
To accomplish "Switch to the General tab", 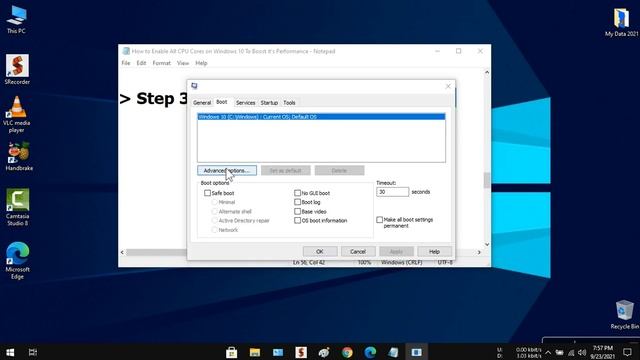I will (202, 103).
